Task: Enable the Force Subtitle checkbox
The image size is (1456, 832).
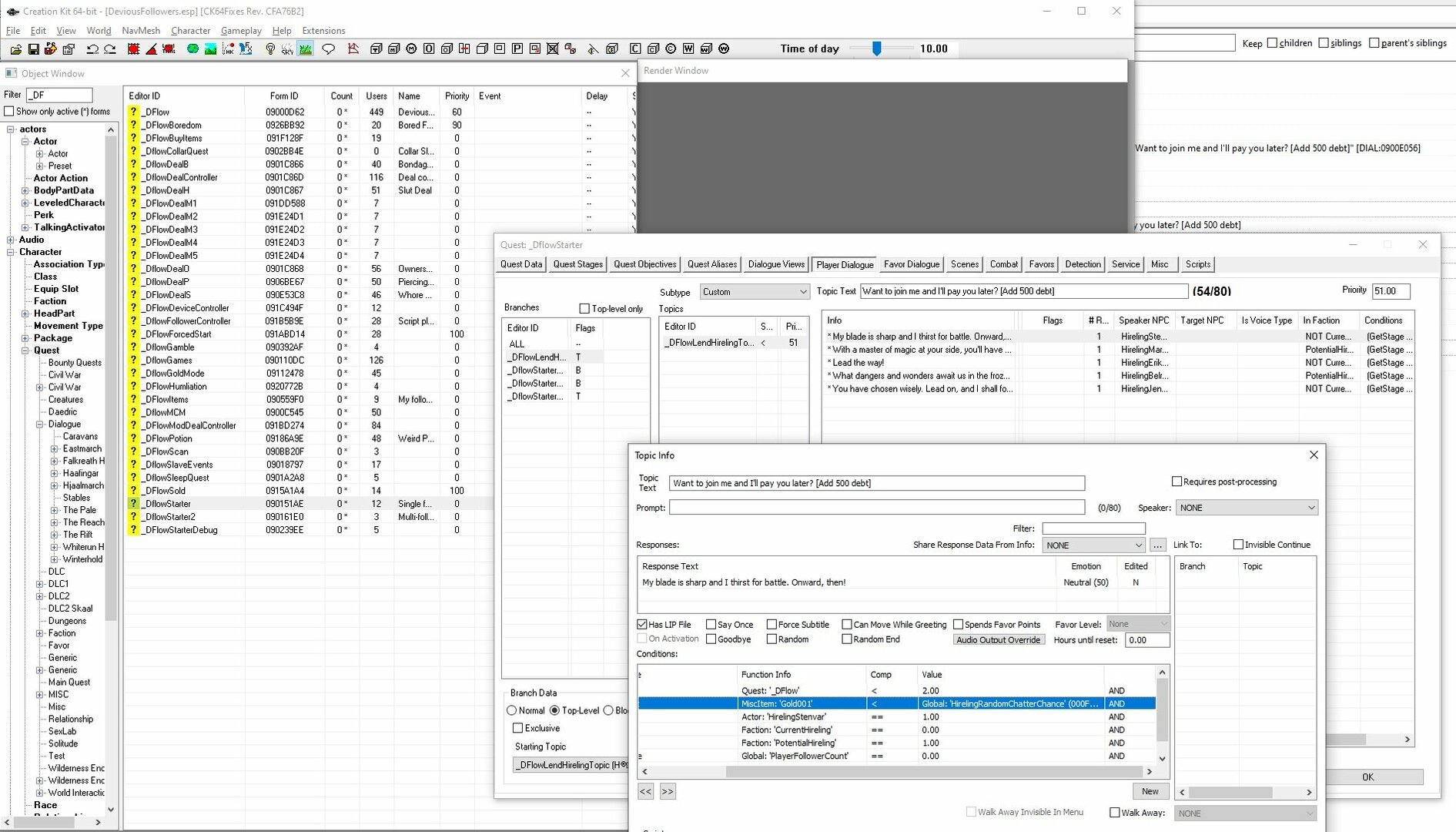Action: [772, 625]
